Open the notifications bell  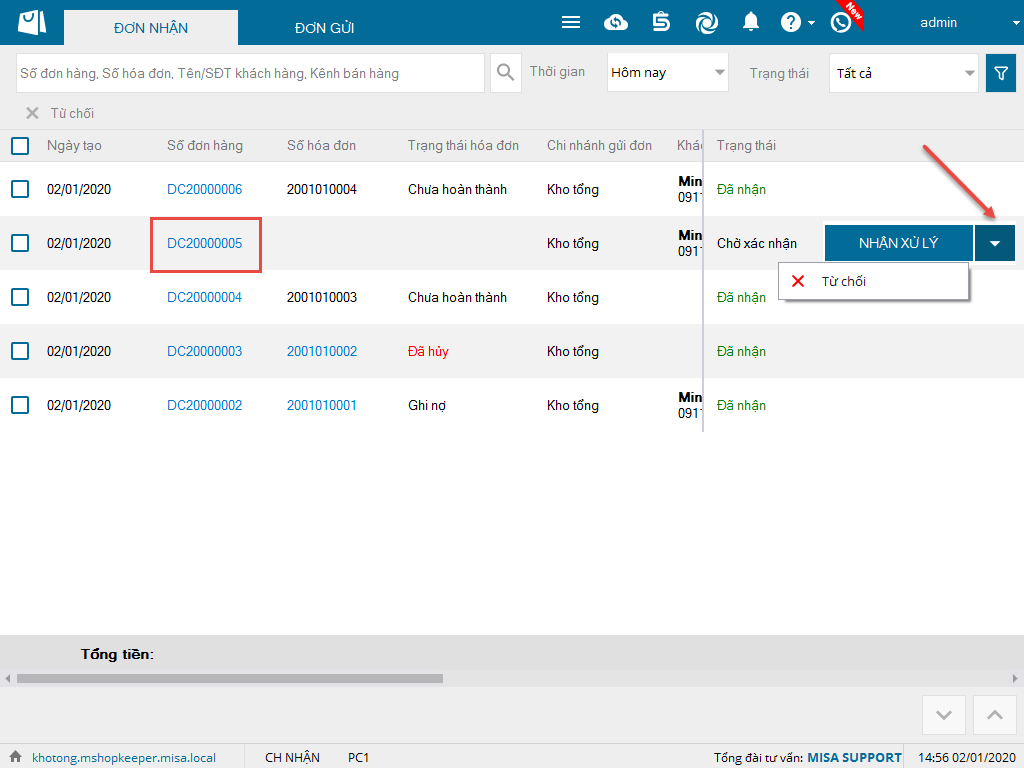point(751,22)
